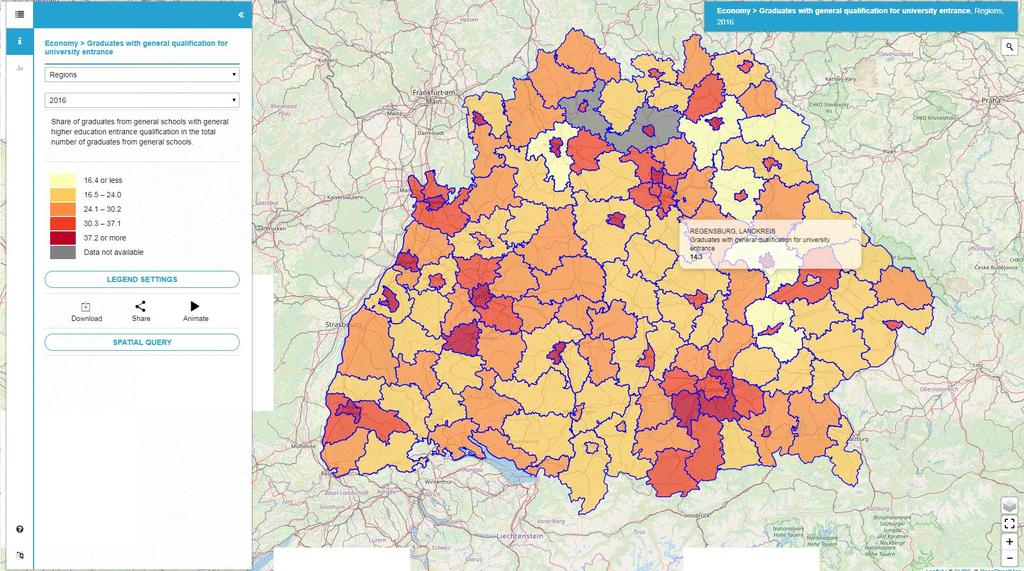This screenshot has height=571, width=1024.
Task: Click the SPATIAL QUERY button
Action: point(142,342)
